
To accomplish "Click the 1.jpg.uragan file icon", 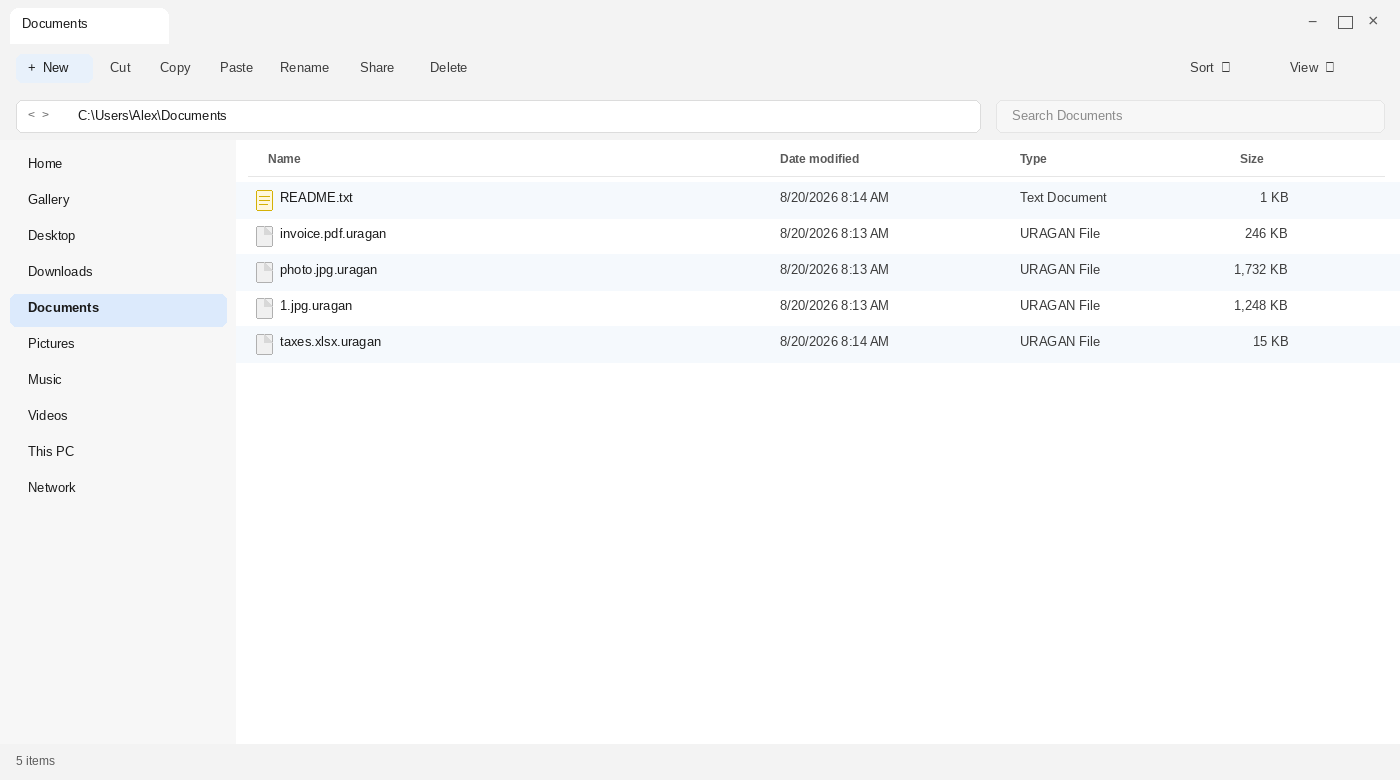I will [264, 308].
